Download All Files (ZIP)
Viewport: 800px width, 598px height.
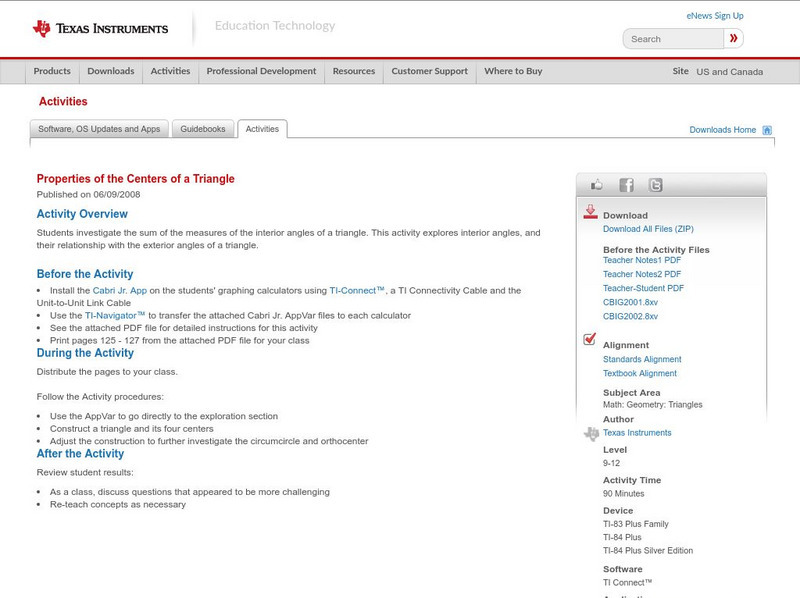[x=648, y=229]
